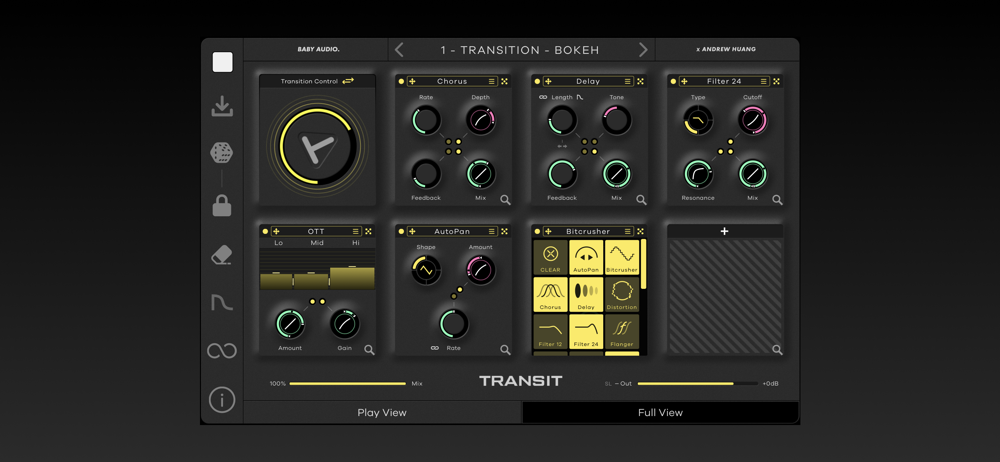Click the Chorus module move handle icon
This screenshot has width=1000, height=462.
pos(412,81)
